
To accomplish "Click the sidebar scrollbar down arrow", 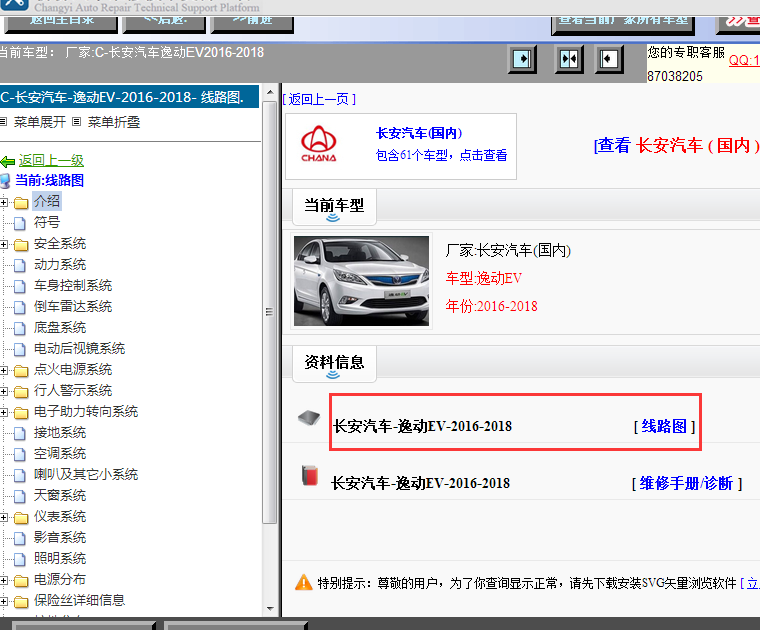I will pyautogui.click(x=270, y=608).
